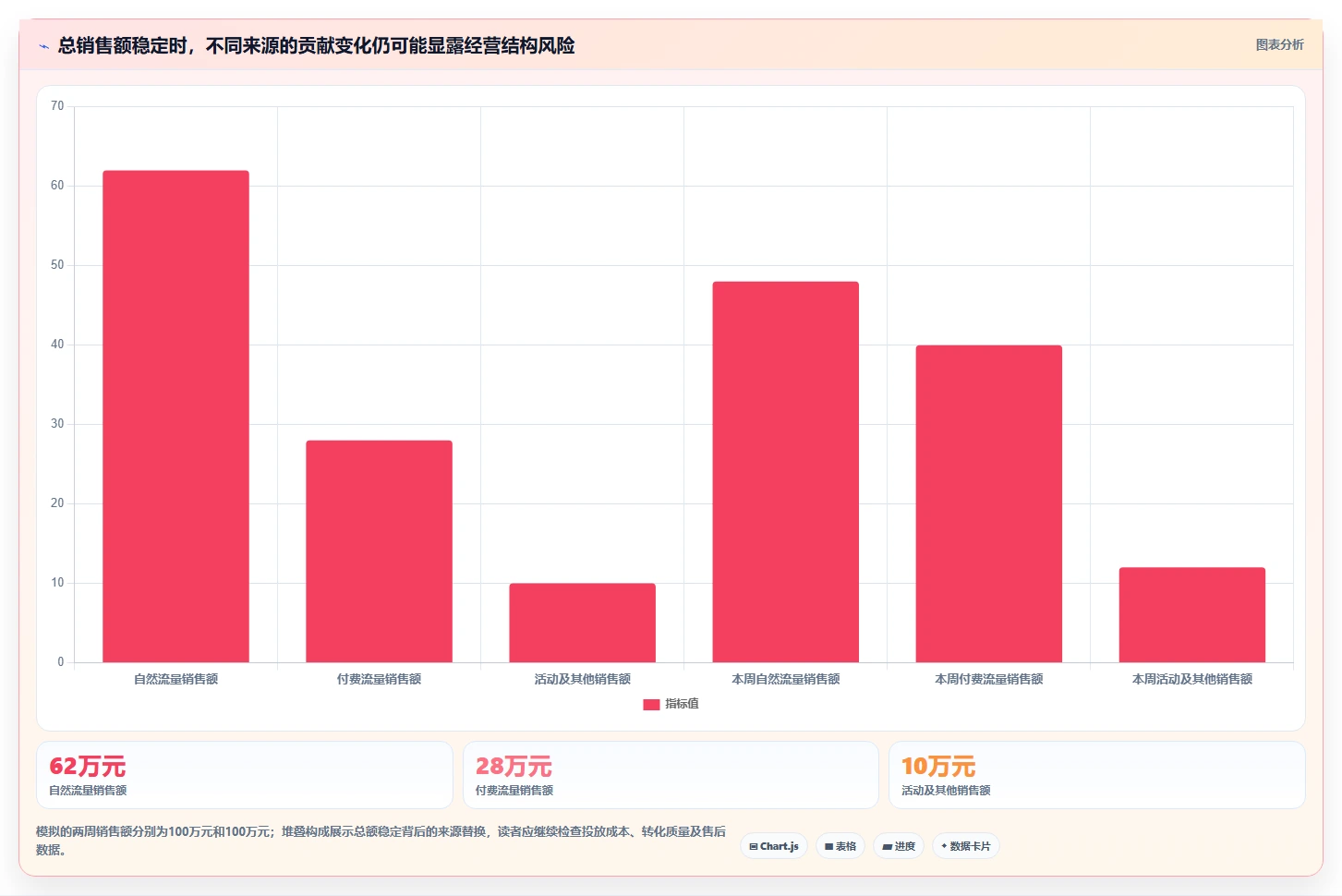Click the 本周活动及其他销售额 axis label
Viewport: 1342px width, 896px height.
coord(1191,679)
